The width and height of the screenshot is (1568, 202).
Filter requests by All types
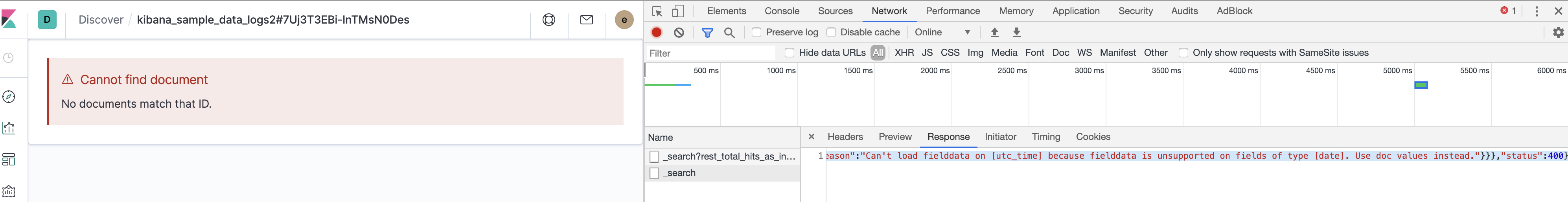click(877, 53)
